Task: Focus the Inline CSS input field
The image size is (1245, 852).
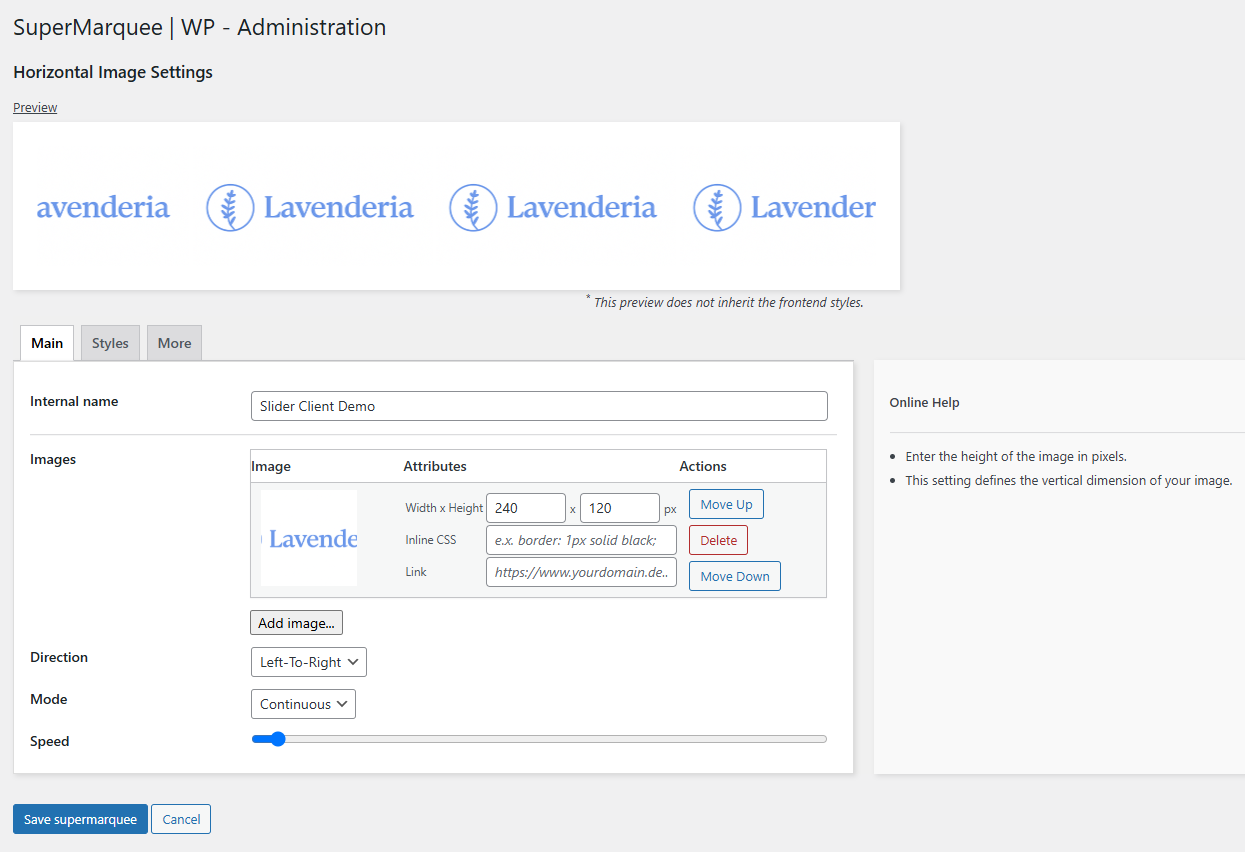Action: pyautogui.click(x=581, y=540)
